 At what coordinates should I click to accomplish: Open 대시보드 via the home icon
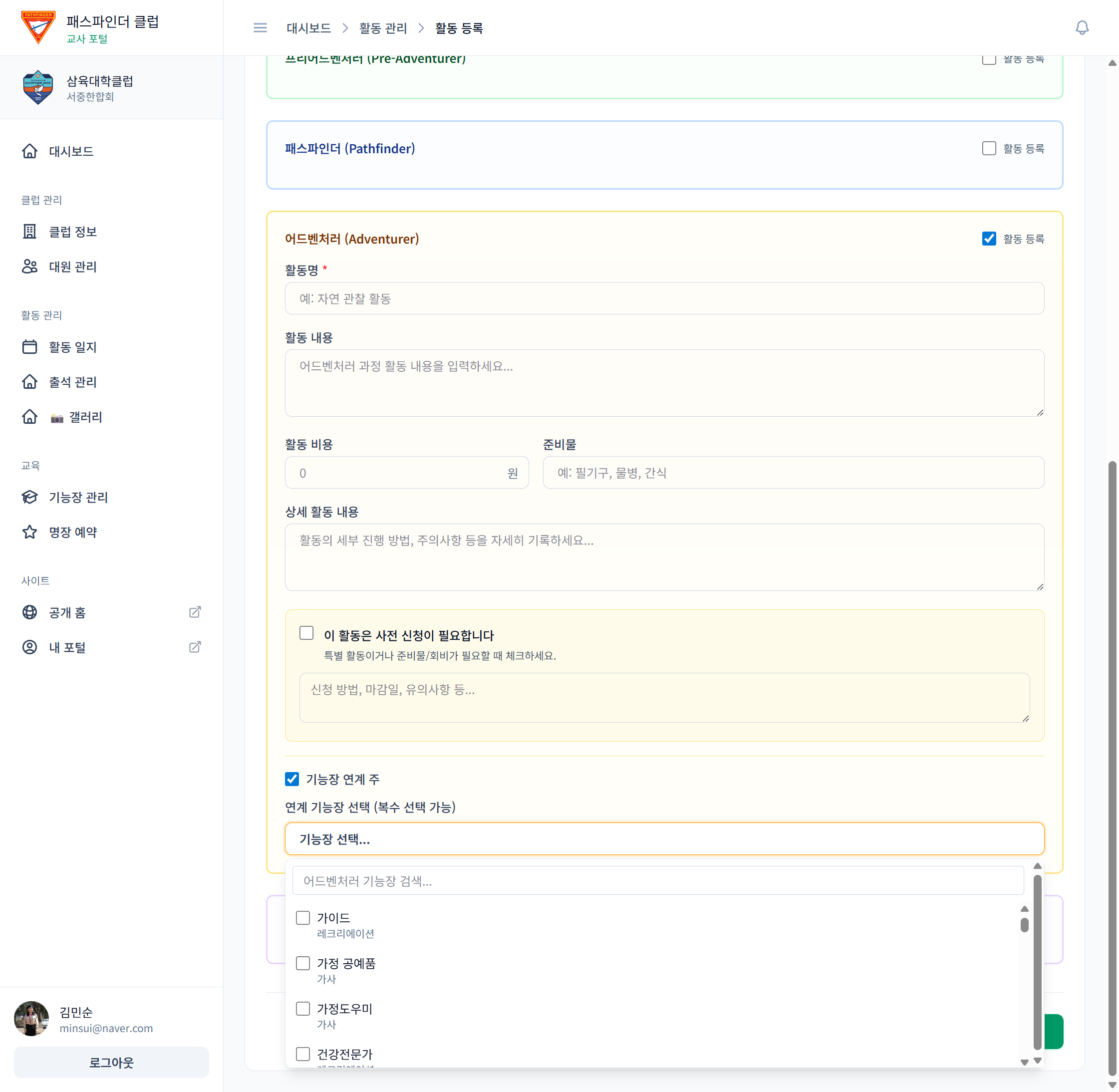click(x=30, y=151)
